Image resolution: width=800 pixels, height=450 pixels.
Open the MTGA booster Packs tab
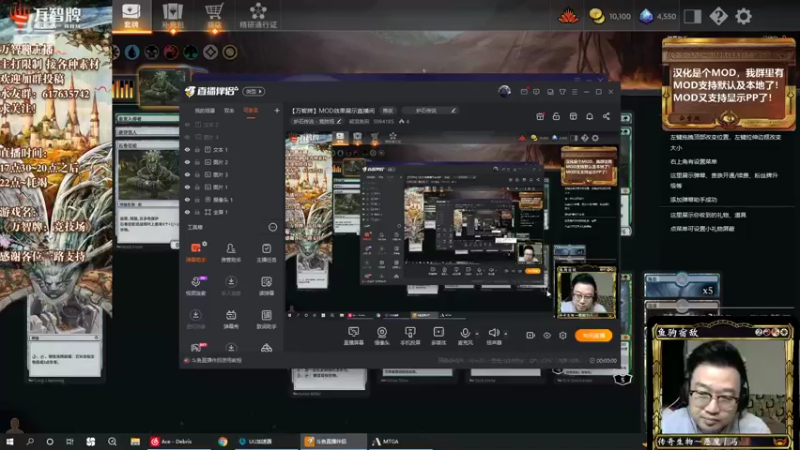click(172, 16)
